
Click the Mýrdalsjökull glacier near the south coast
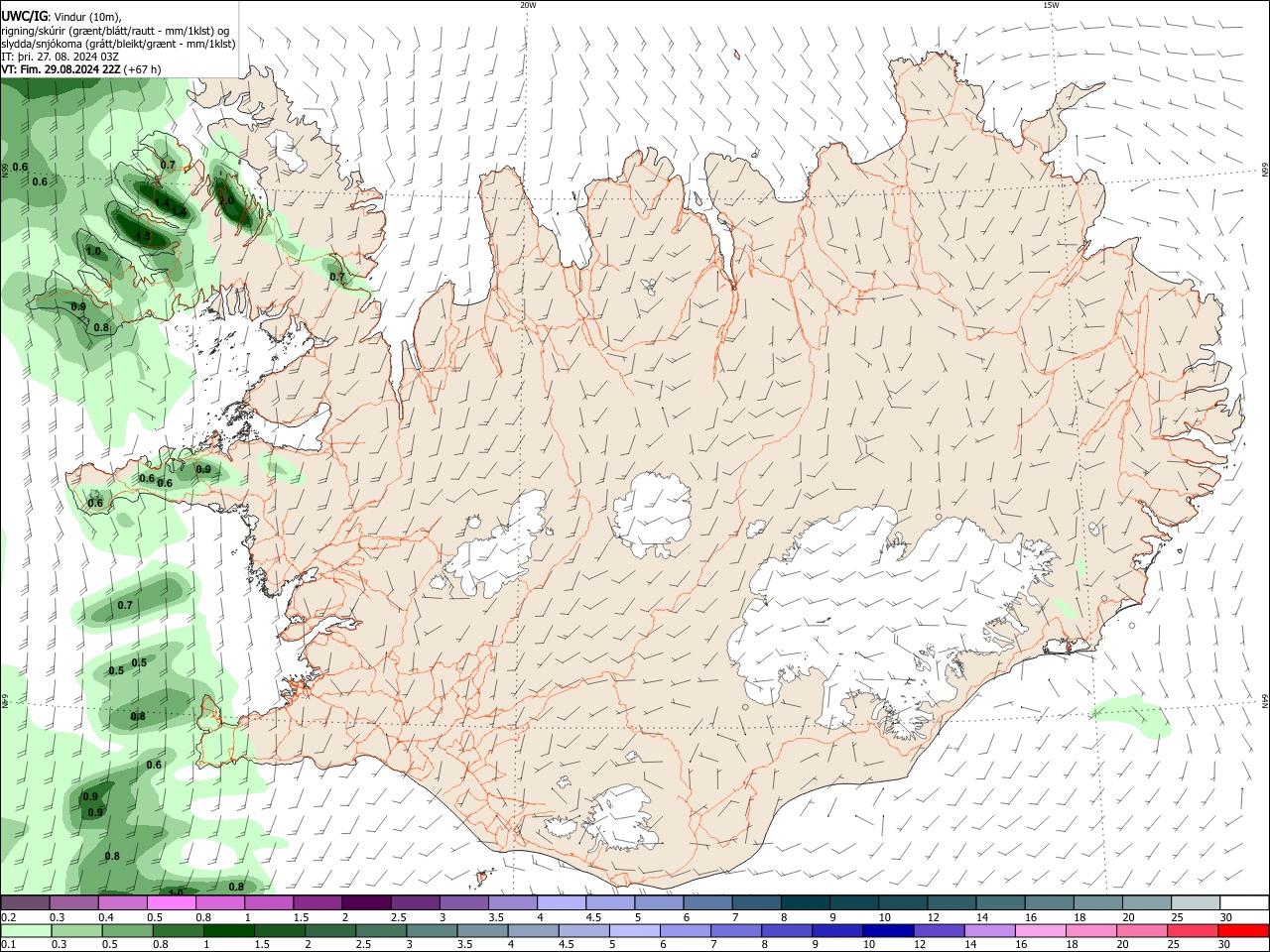[x=623, y=818]
